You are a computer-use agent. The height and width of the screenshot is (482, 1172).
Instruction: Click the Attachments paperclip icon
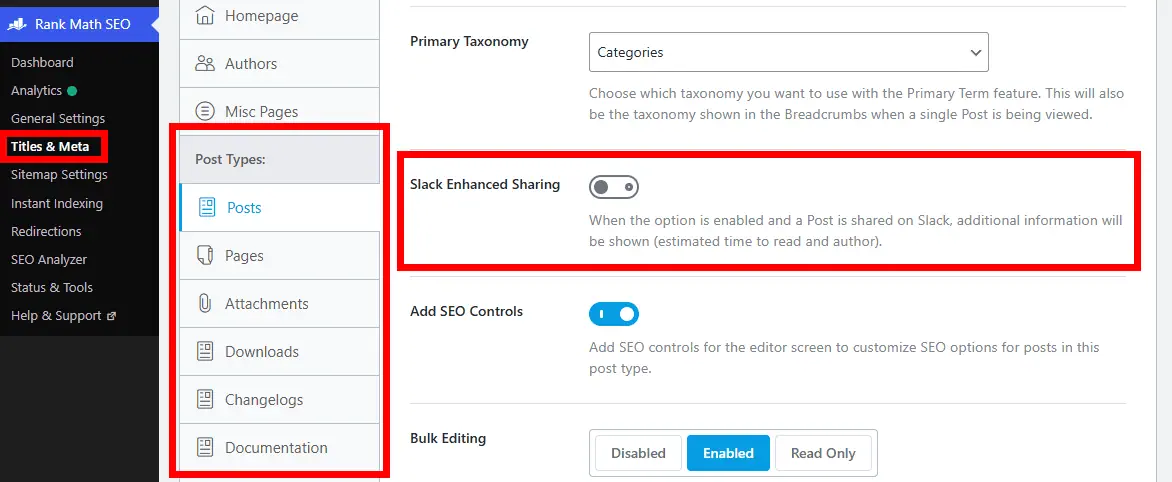tap(205, 304)
